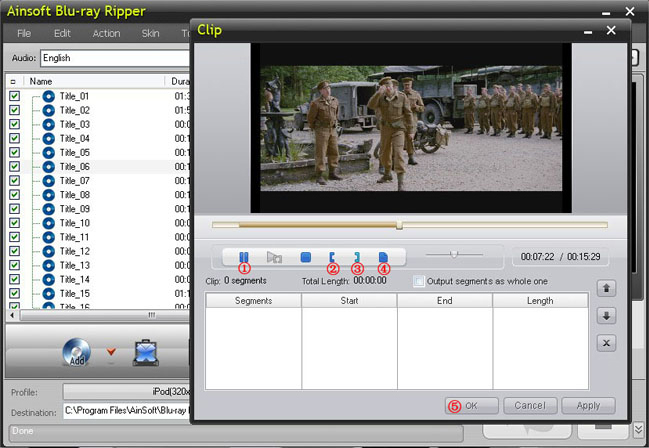Set the segment end bracket marker

pyautogui.click(x=357, y=257)
